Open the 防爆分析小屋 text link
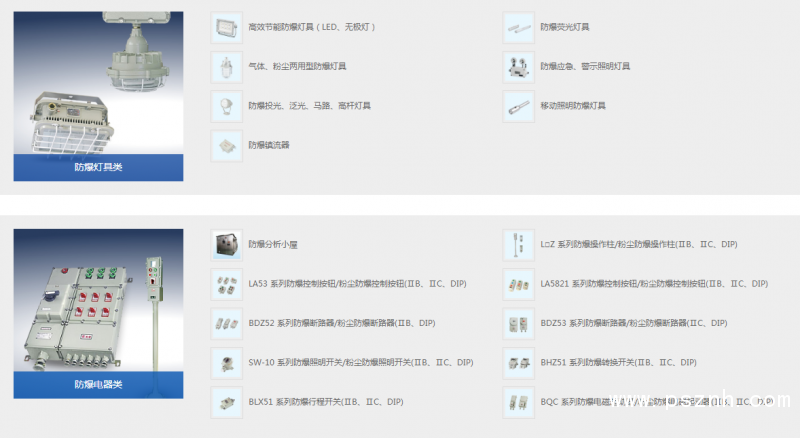800x438 pixels. (273, 245)
